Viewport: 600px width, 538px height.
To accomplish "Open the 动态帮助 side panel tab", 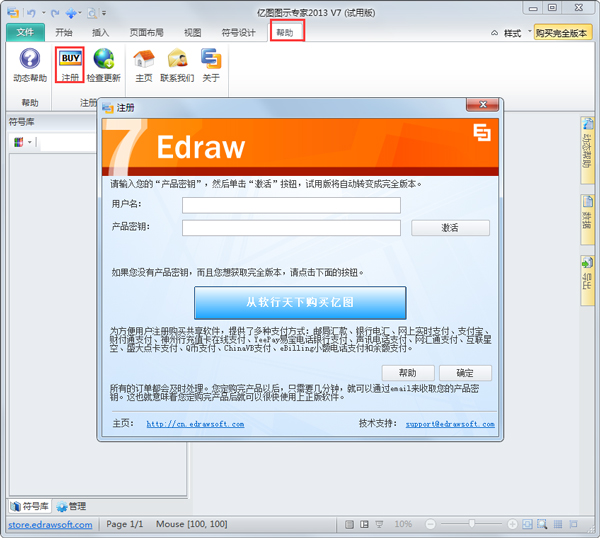I will [587, 150].
